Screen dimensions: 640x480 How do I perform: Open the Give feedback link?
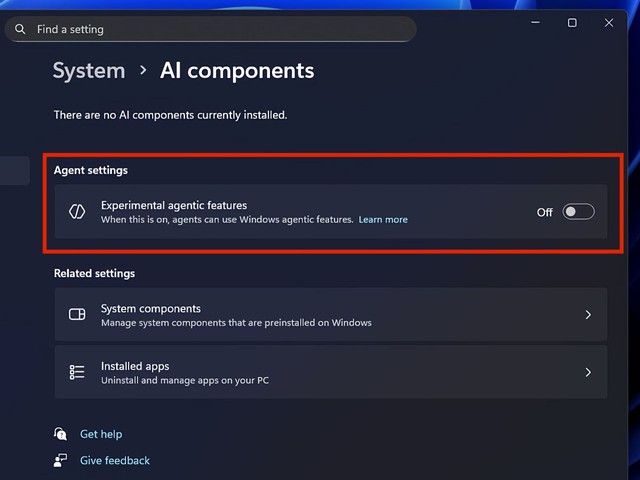115,460
